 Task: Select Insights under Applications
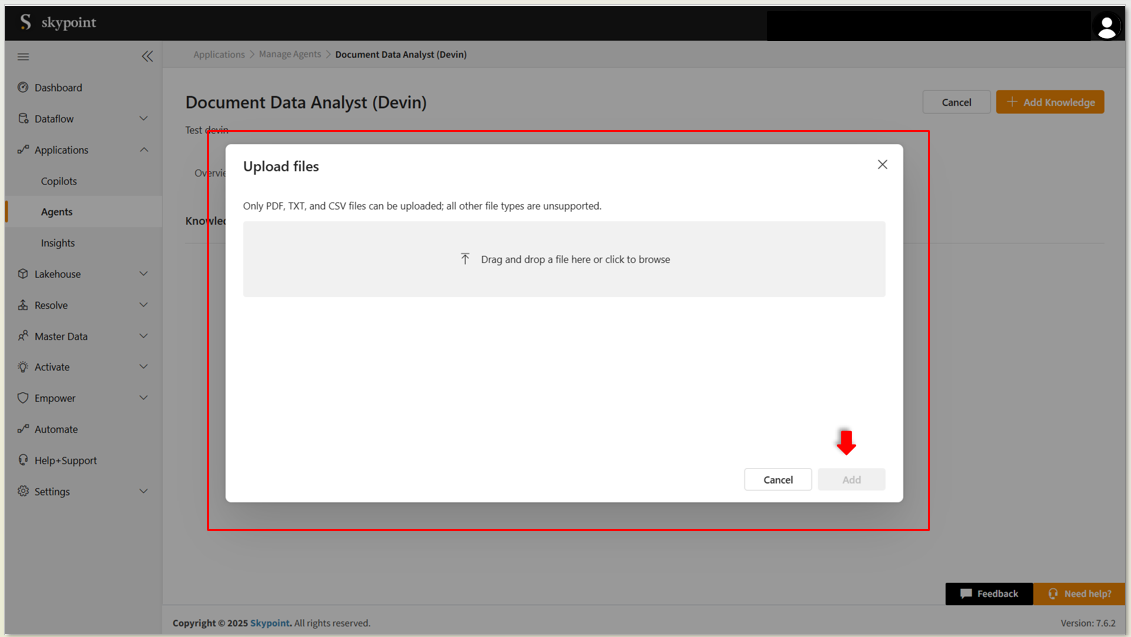(58, 243)
